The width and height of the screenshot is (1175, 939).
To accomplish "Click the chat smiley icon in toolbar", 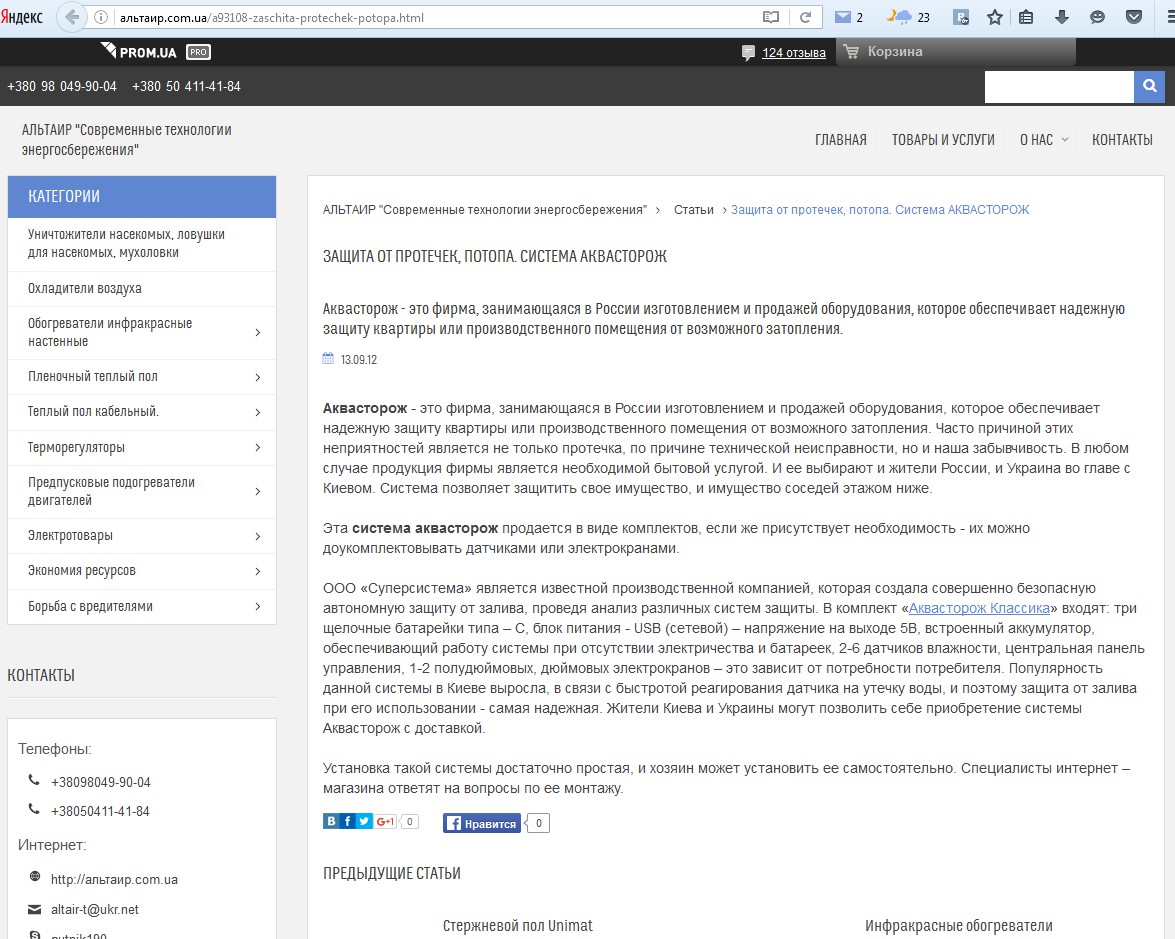I will pyautogui.click(x=1097, y=17).
